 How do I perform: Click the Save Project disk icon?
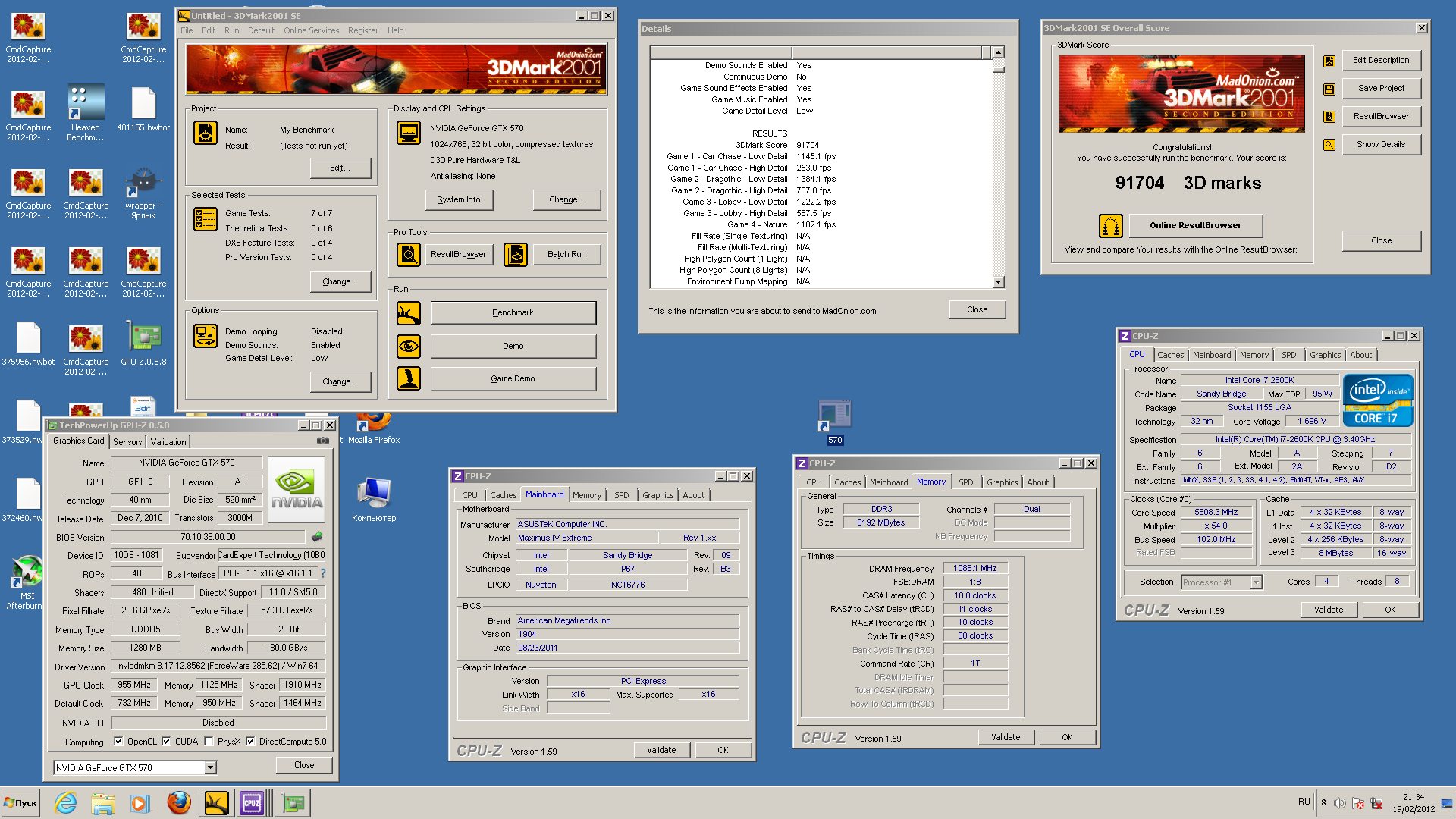pos(1329,89)
